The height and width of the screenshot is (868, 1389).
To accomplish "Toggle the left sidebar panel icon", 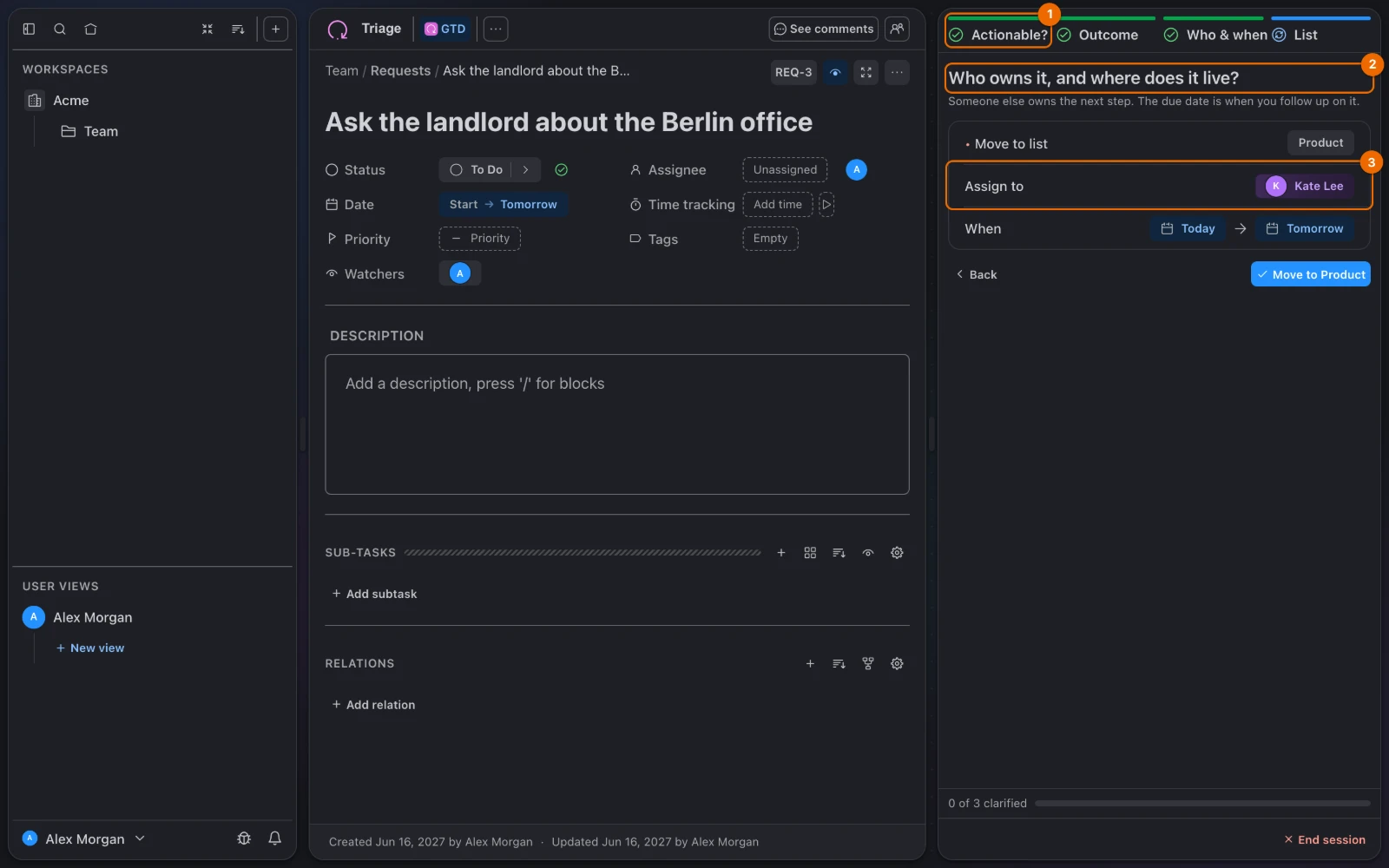I will [29, 29].
